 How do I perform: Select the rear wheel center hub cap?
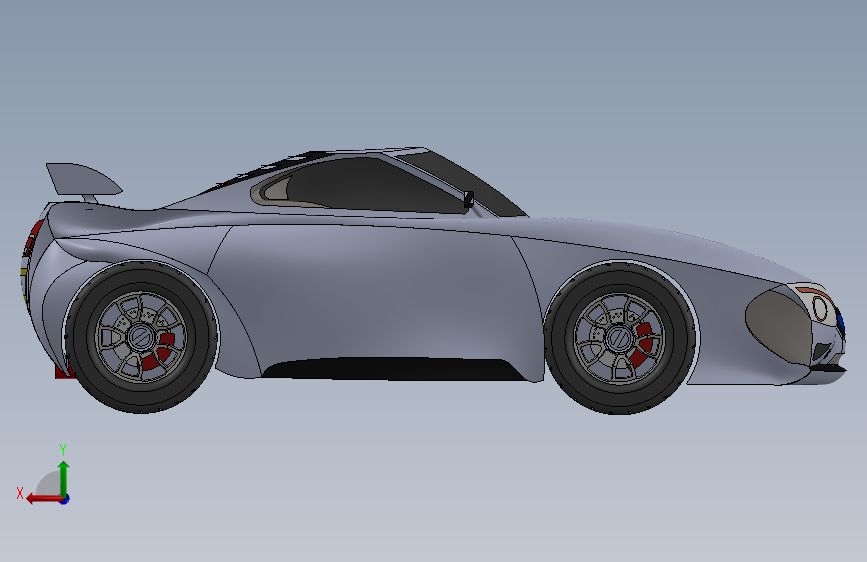tap(141, 336)
